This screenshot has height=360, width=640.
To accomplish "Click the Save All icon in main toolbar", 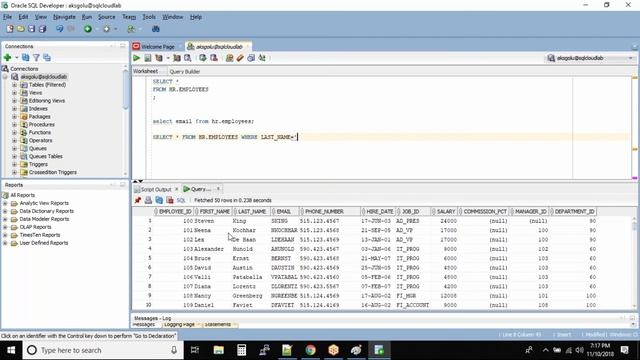I will (42, 29).
